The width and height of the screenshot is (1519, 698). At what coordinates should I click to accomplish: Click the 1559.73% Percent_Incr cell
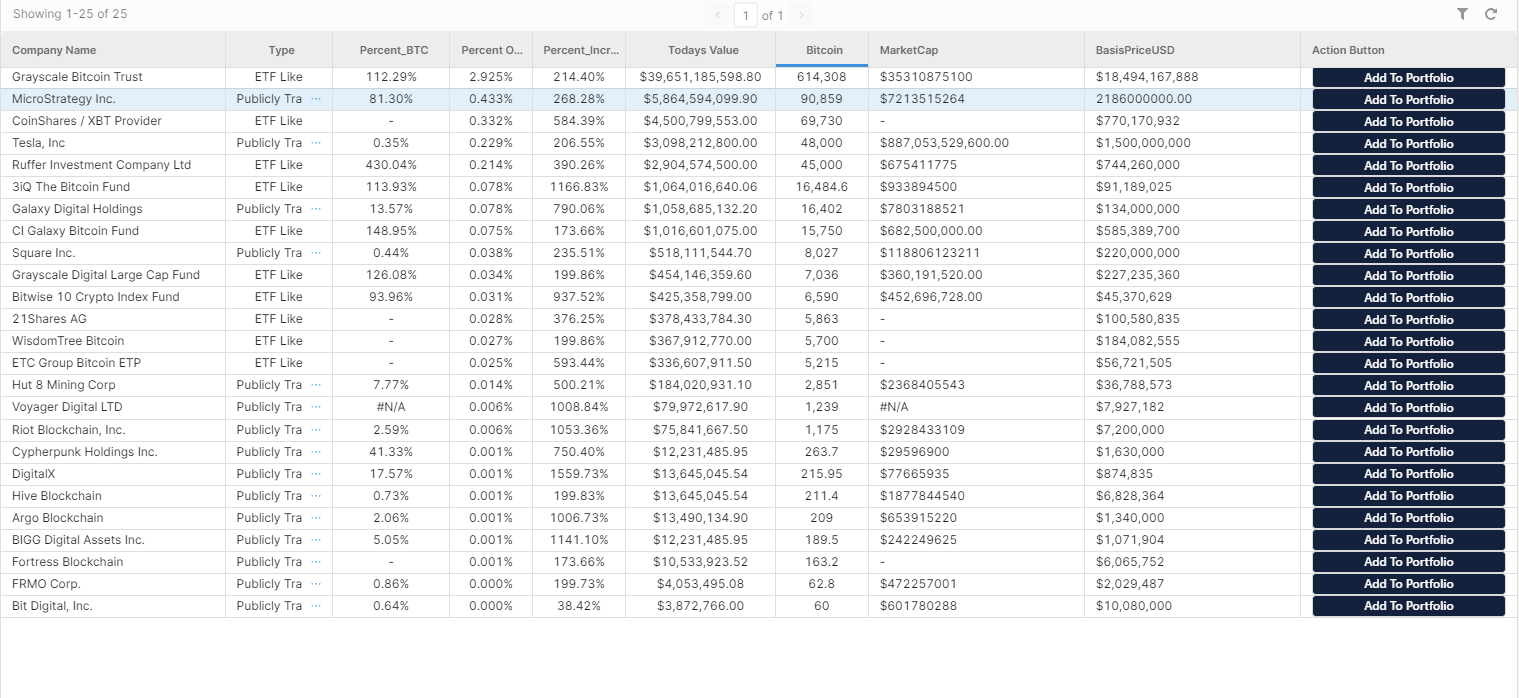coord(579,474)
